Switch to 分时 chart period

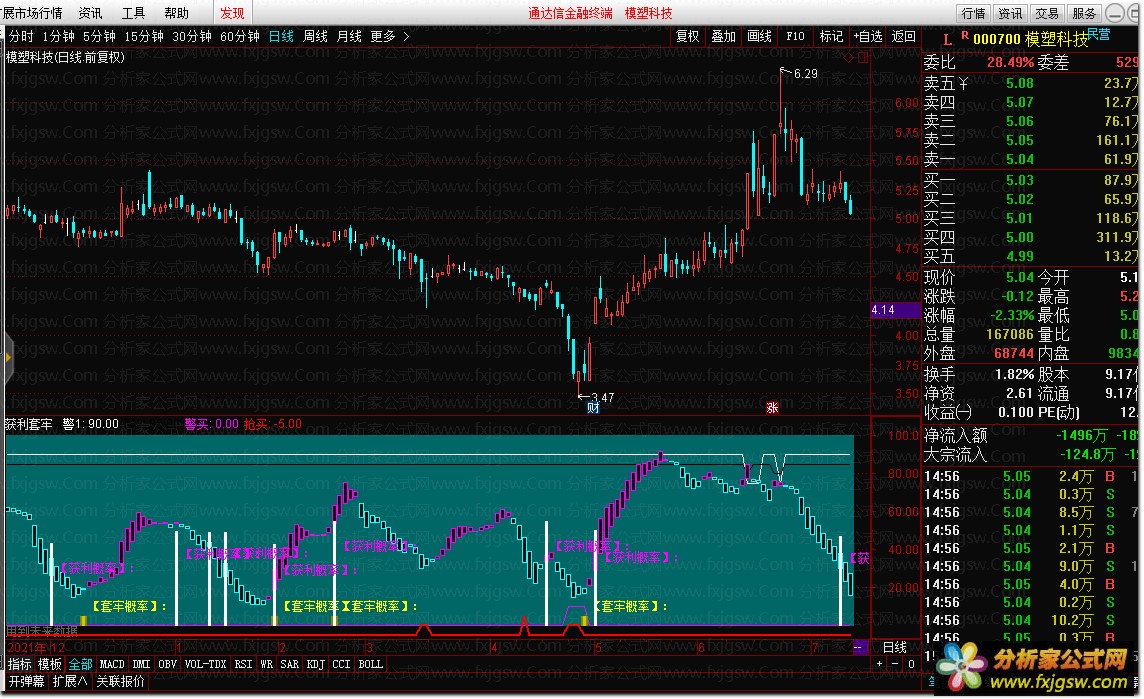coord(21,36)
